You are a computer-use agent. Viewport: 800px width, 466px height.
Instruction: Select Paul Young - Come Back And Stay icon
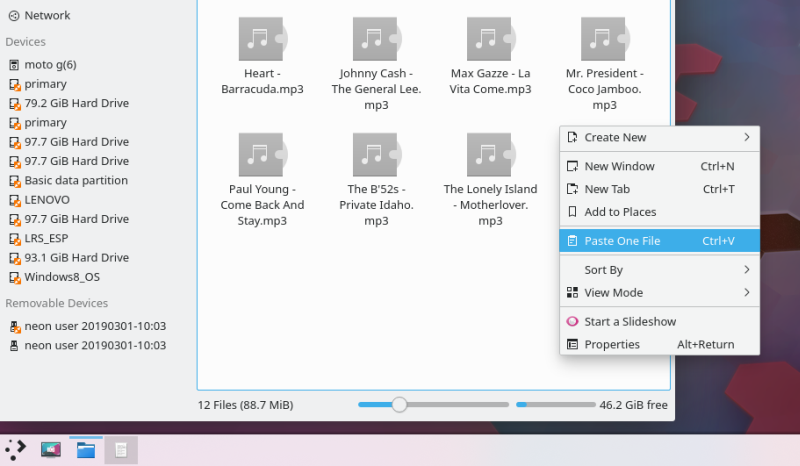[262, 155]
